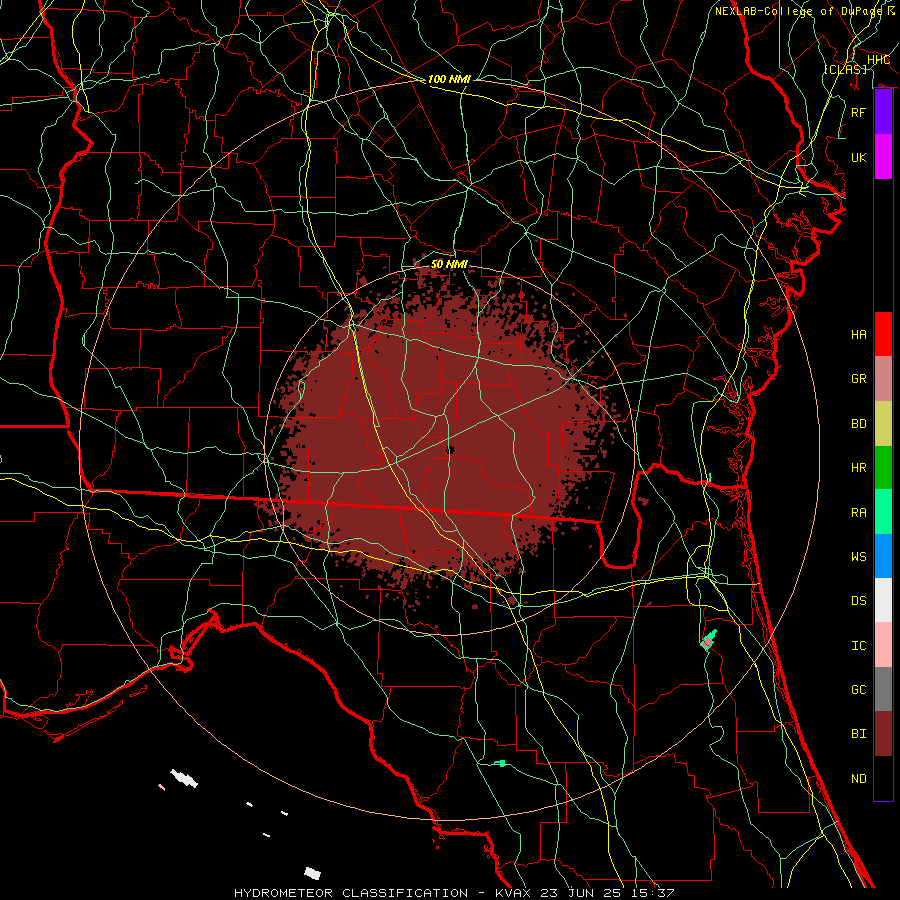Image resolution: width=900 pixels, height=900 pixels.
Task: Click the GC gray legend swatch
Action: [x=883, y=689]
